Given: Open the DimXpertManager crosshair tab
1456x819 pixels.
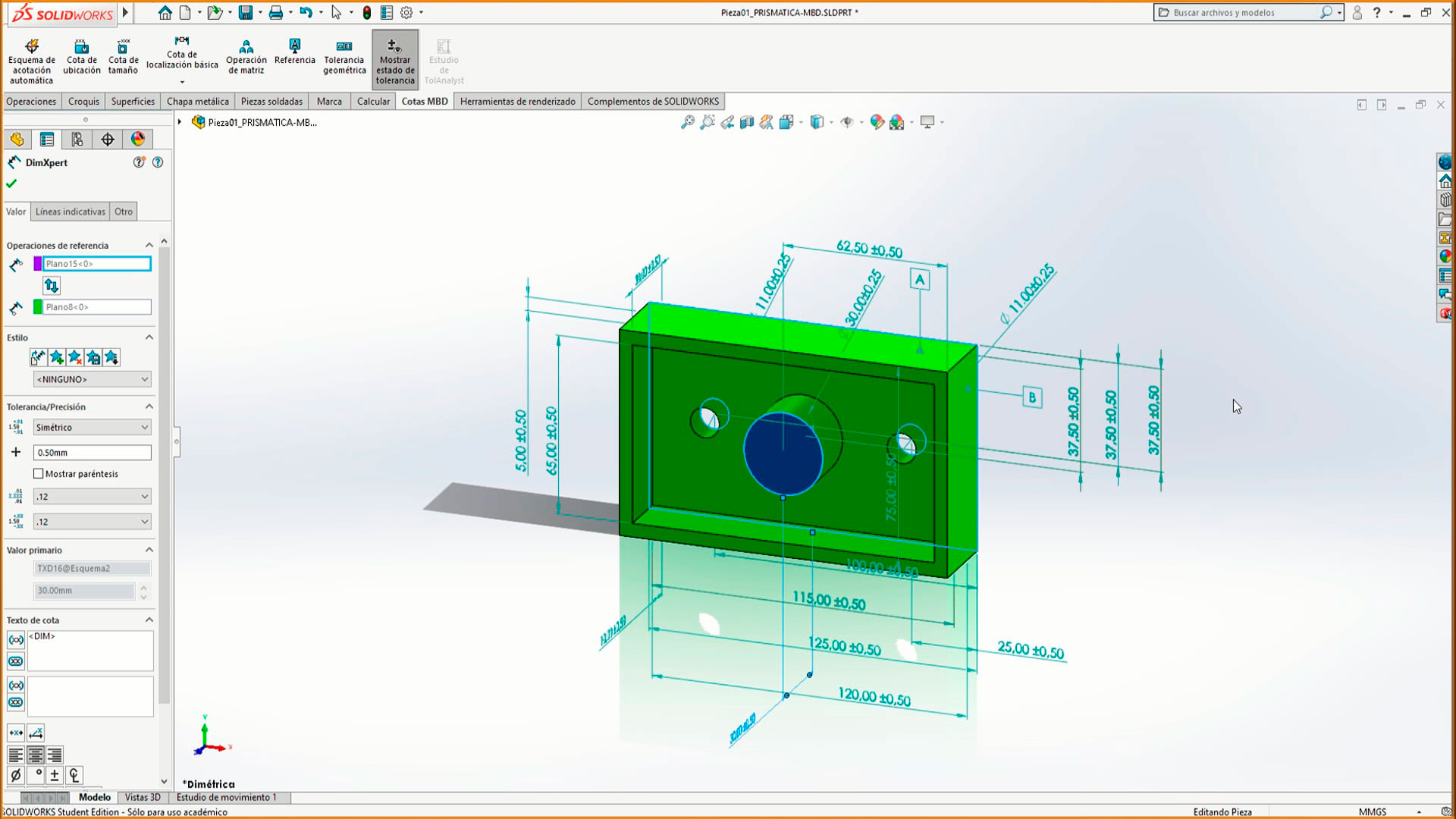Looking at the screenshot, I should coord(108,140).
